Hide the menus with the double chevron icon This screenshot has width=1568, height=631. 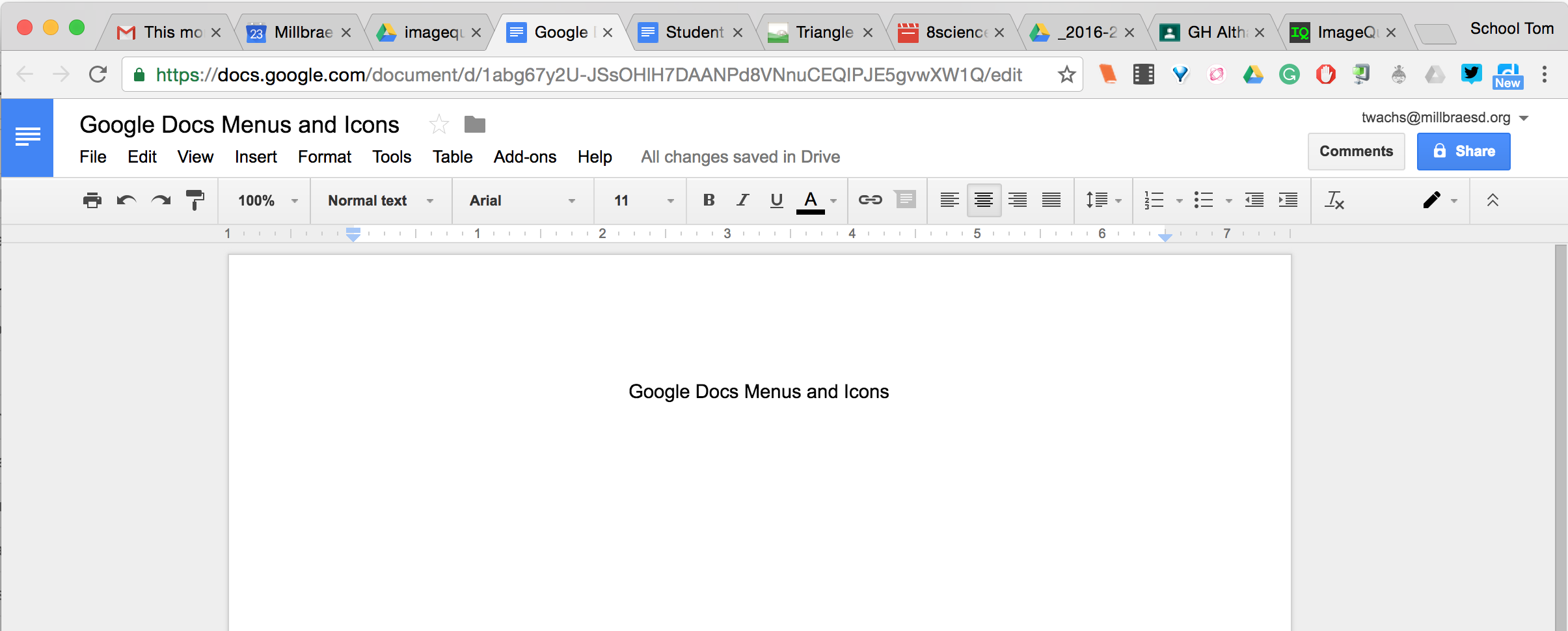click(1493, 200)
